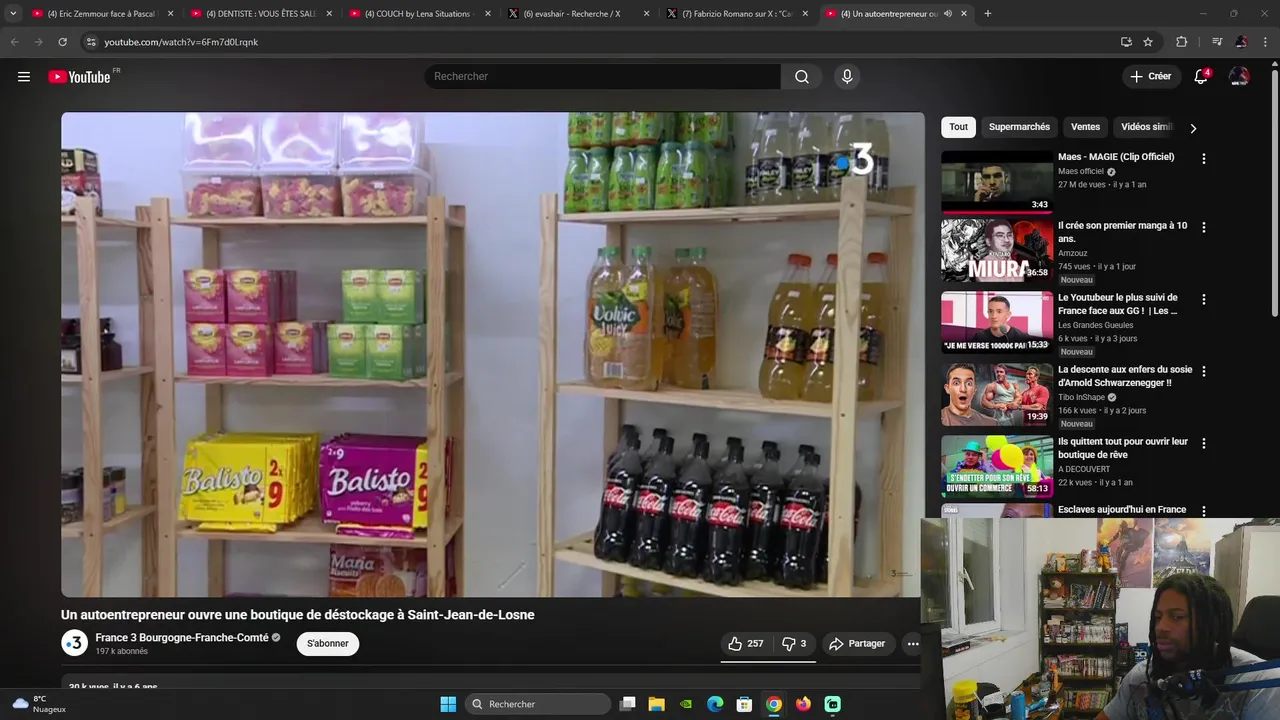Open the Les Grandes Gueules video thumbnail

point(997,322)
